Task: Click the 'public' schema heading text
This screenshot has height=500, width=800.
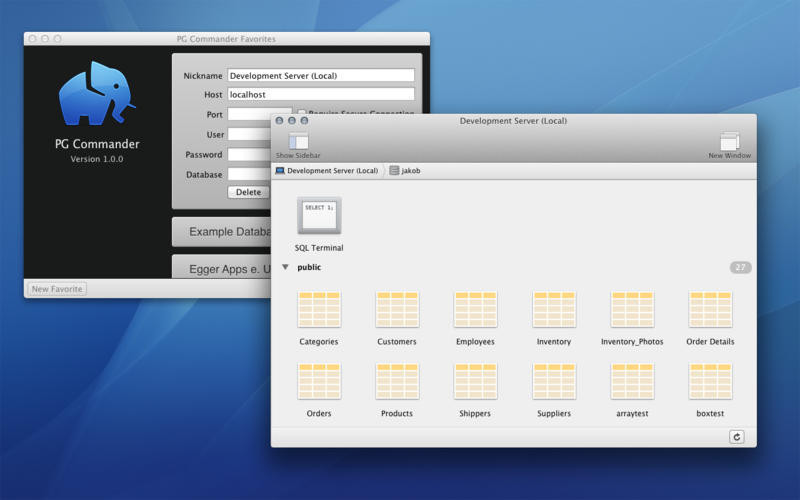Action: click(x=309, y=267)
